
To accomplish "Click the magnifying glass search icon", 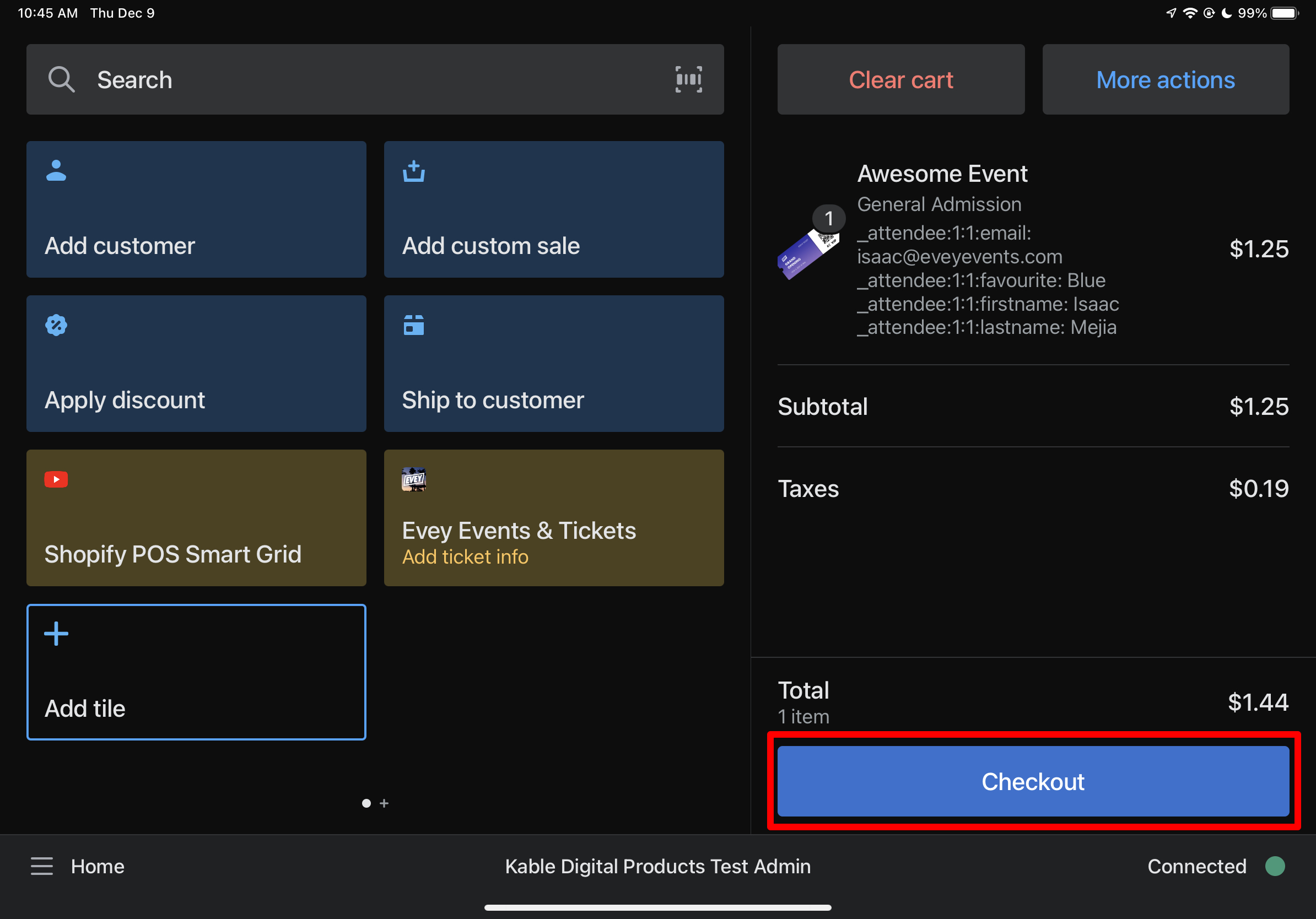I will 61,79.
